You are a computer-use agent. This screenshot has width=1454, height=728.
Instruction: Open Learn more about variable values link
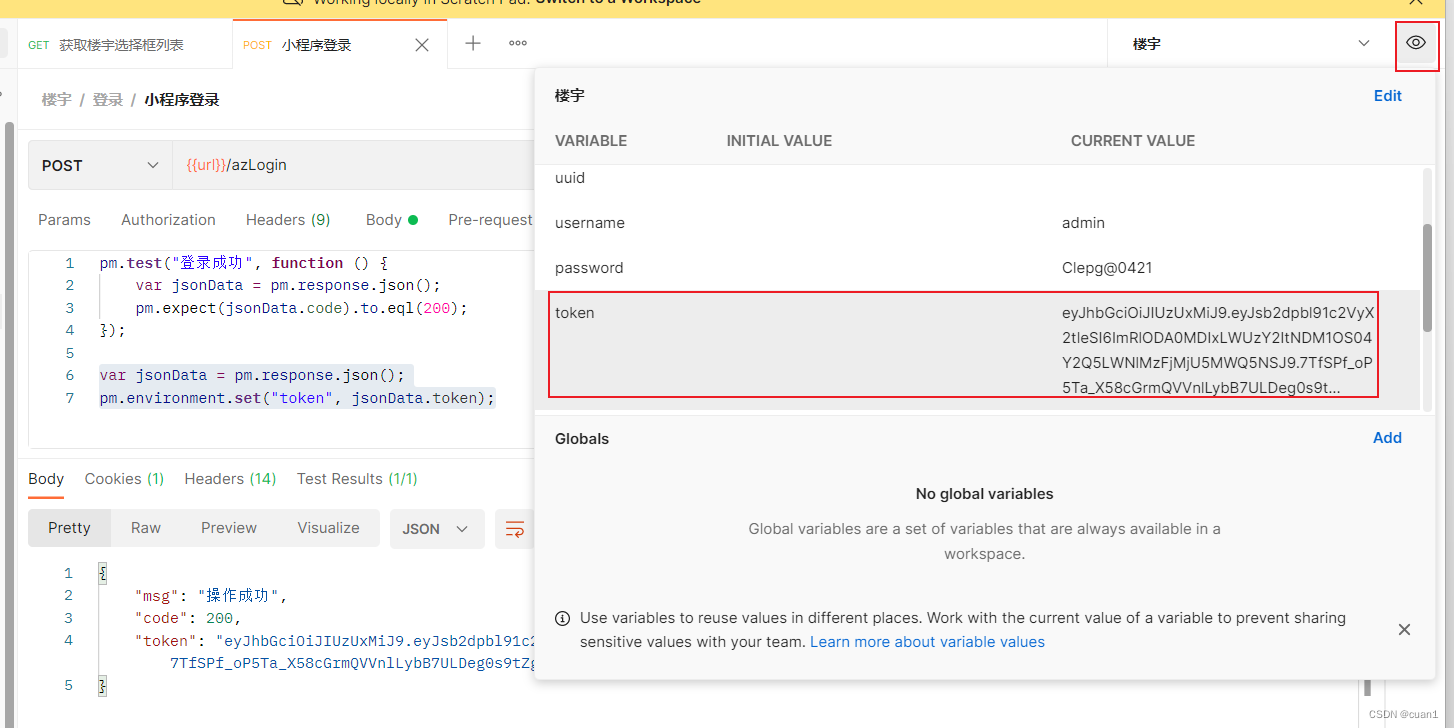click(x=927, y=642)
